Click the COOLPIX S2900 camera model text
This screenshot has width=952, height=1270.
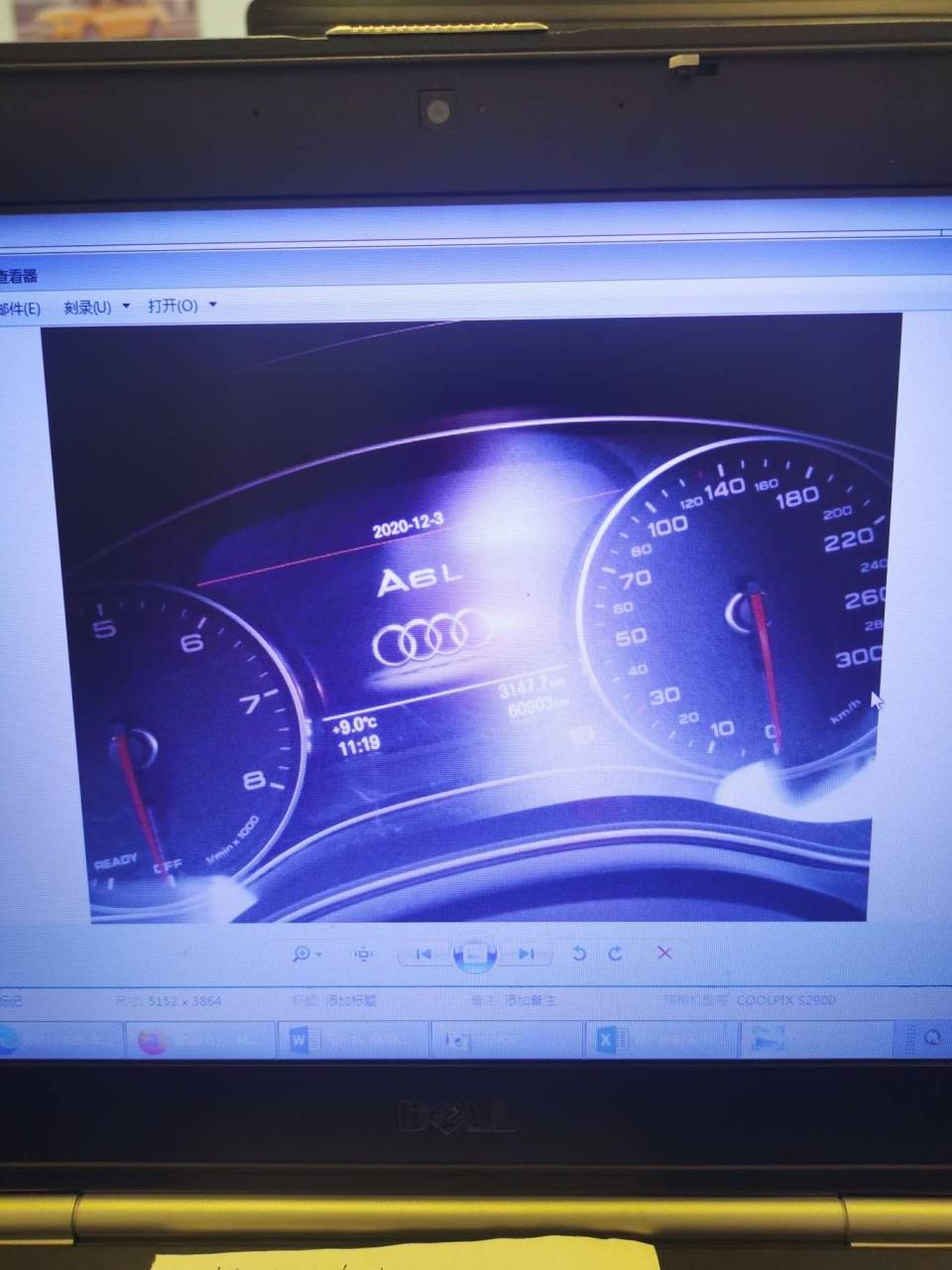[786, 1000]
